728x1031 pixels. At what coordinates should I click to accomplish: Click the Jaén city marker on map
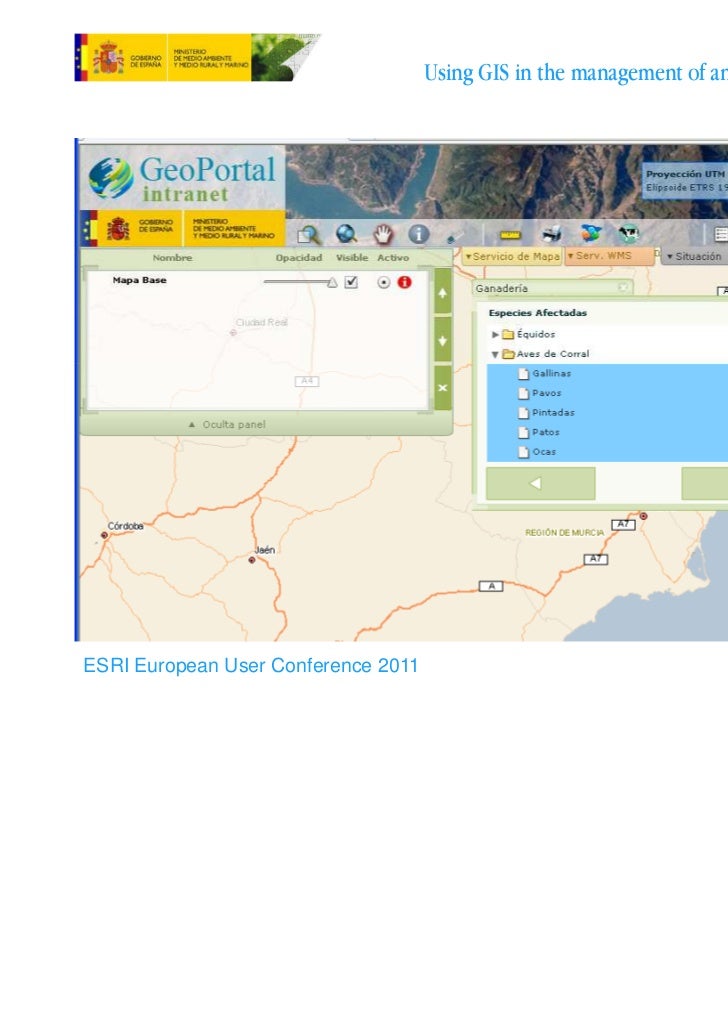point(252,560)
